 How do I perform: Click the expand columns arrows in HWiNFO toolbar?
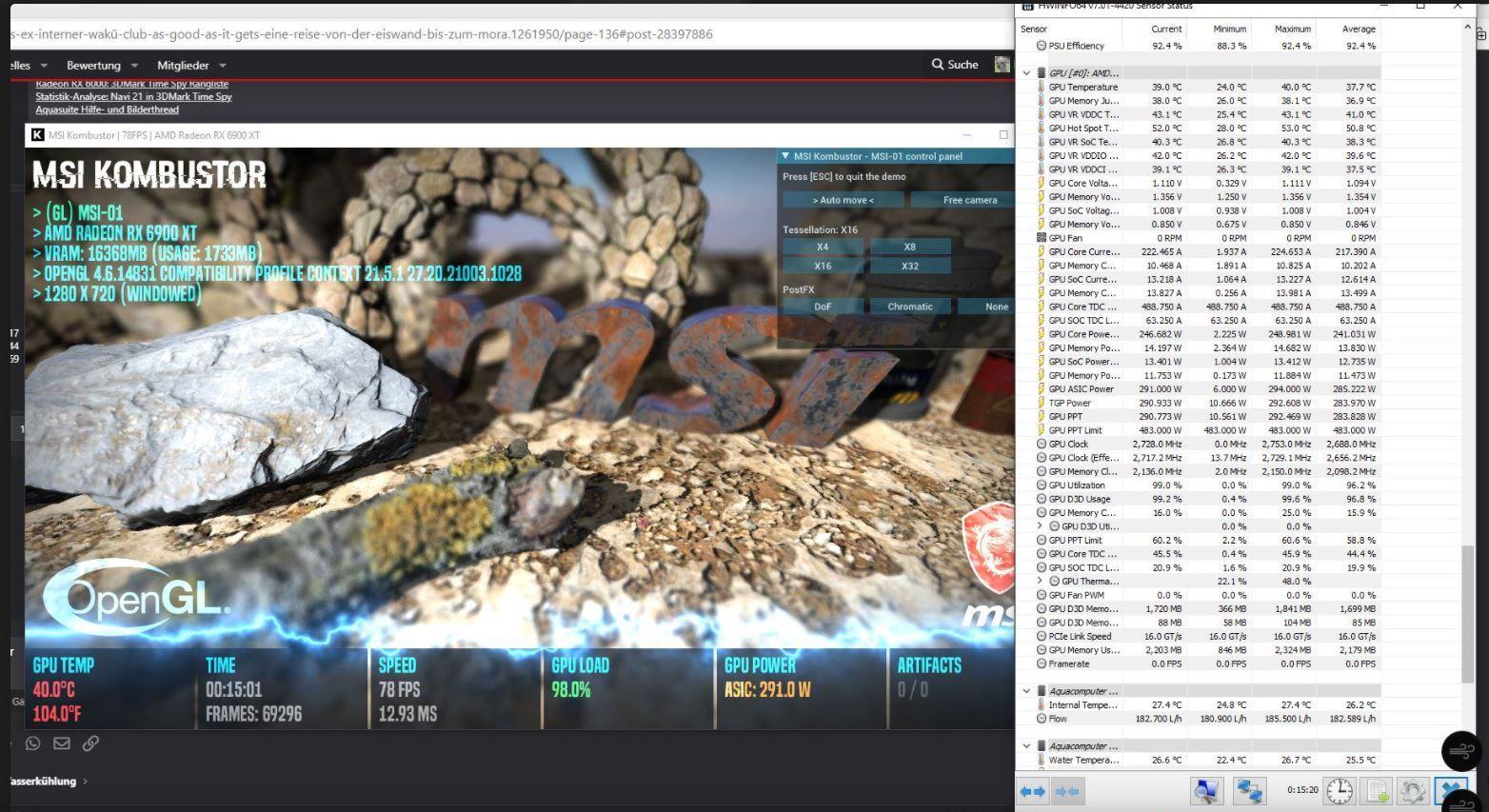(x=1033, y=791)
